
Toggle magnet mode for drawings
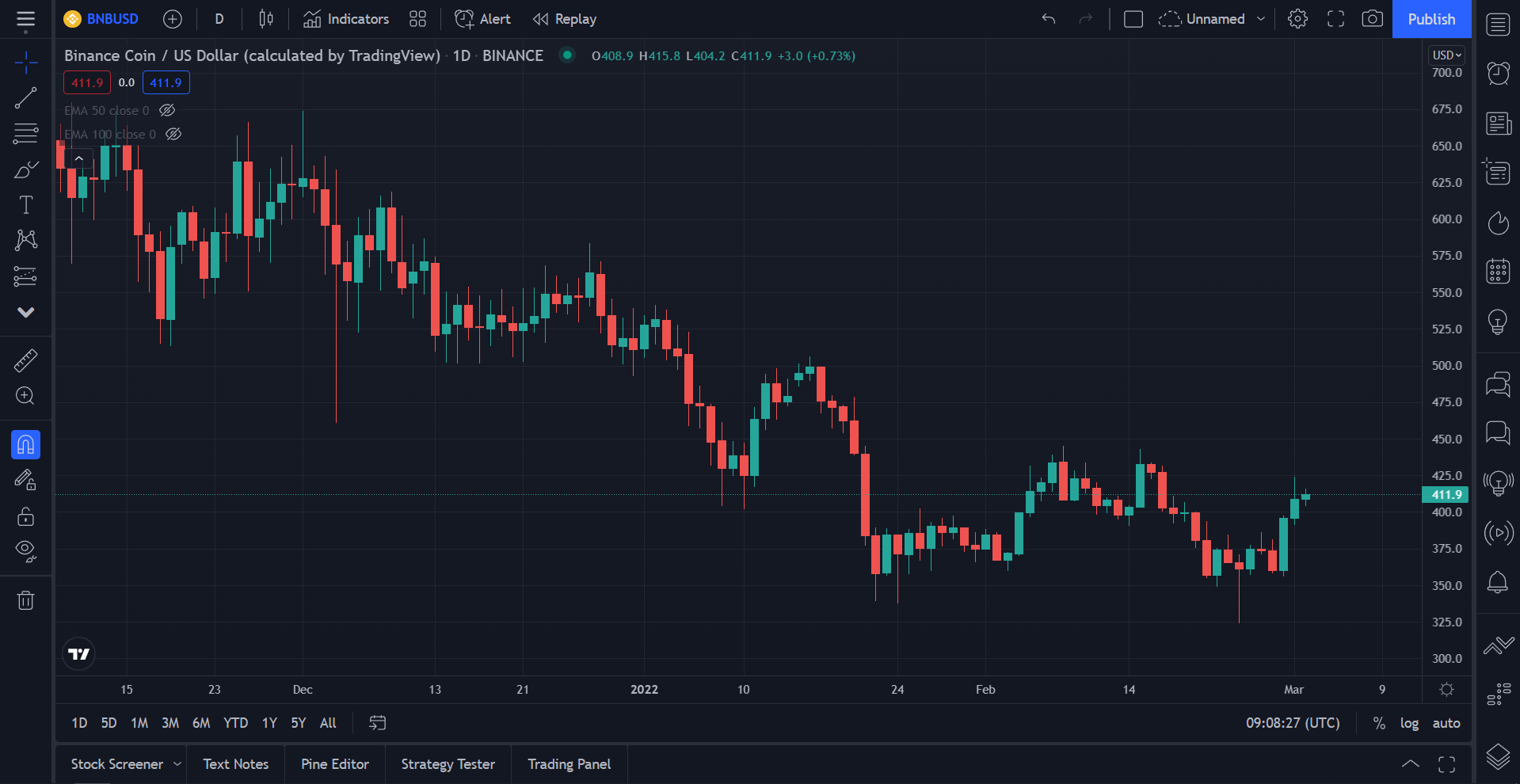pos(25,444)
